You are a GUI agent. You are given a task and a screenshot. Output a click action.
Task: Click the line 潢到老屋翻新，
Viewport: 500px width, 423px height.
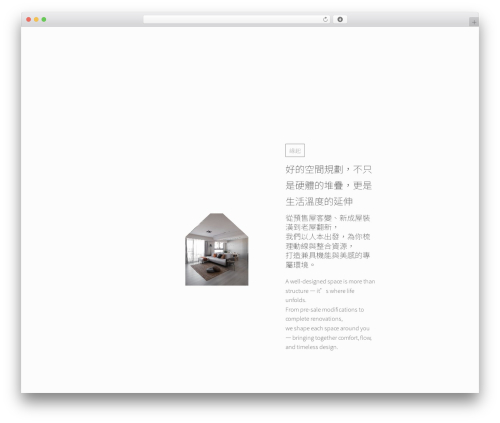312,227
